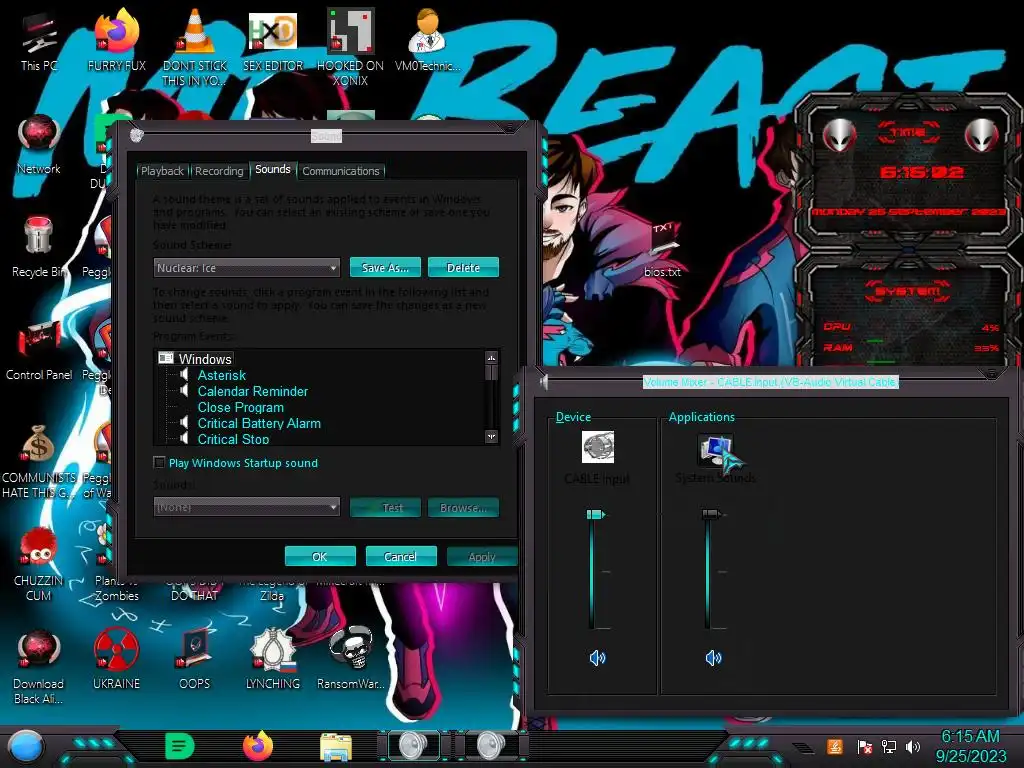The image size is (1024, 768).
Task: Open the RansomWar skull shortcut
Action: [350, 658]
